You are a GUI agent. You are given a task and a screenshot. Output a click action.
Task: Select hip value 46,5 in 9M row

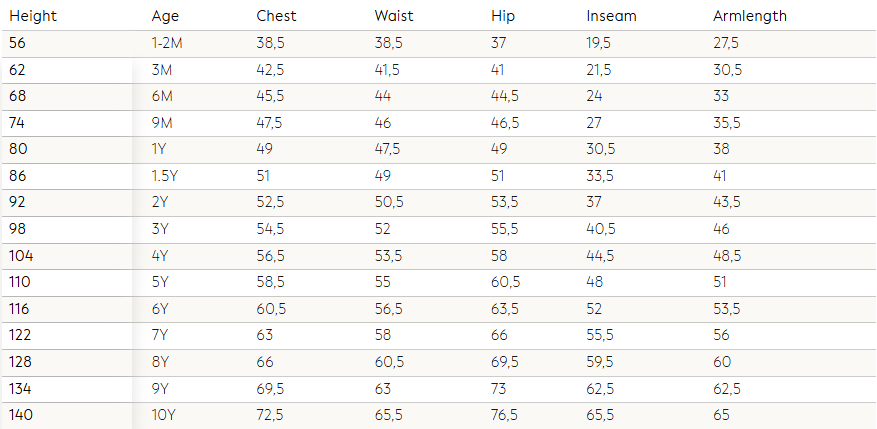tap(505, 123)
